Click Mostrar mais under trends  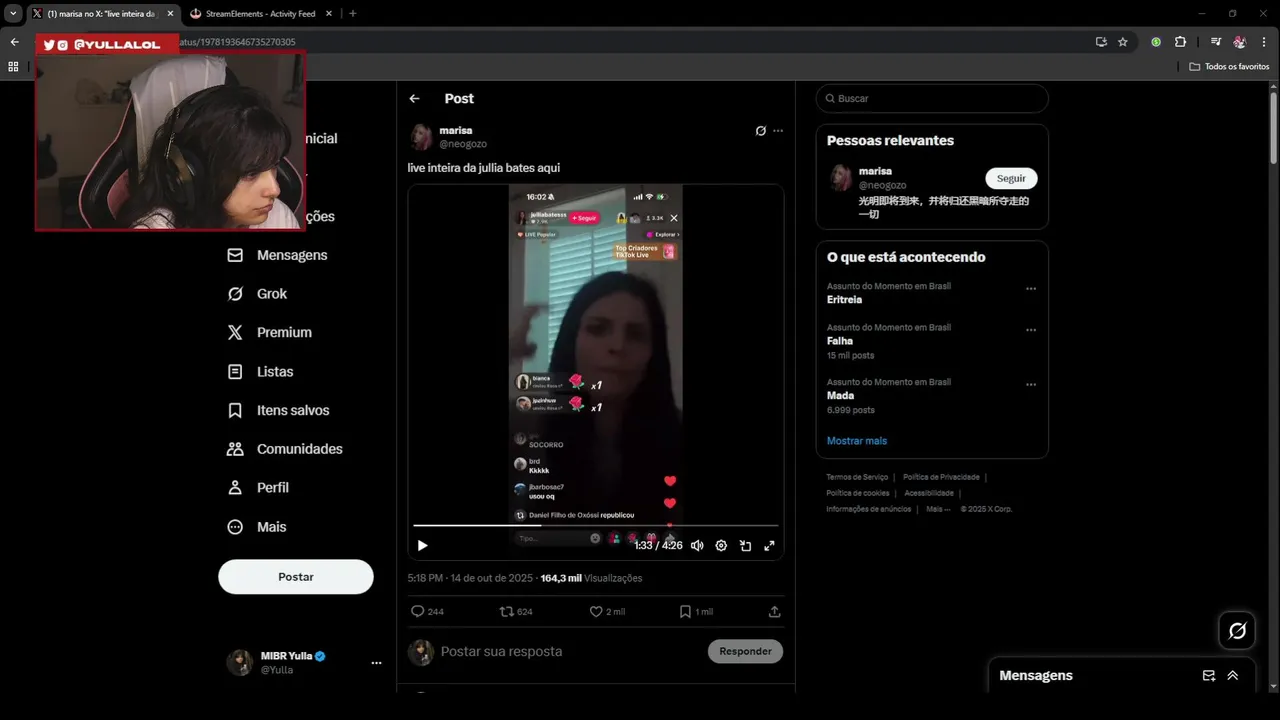[857, 441]
